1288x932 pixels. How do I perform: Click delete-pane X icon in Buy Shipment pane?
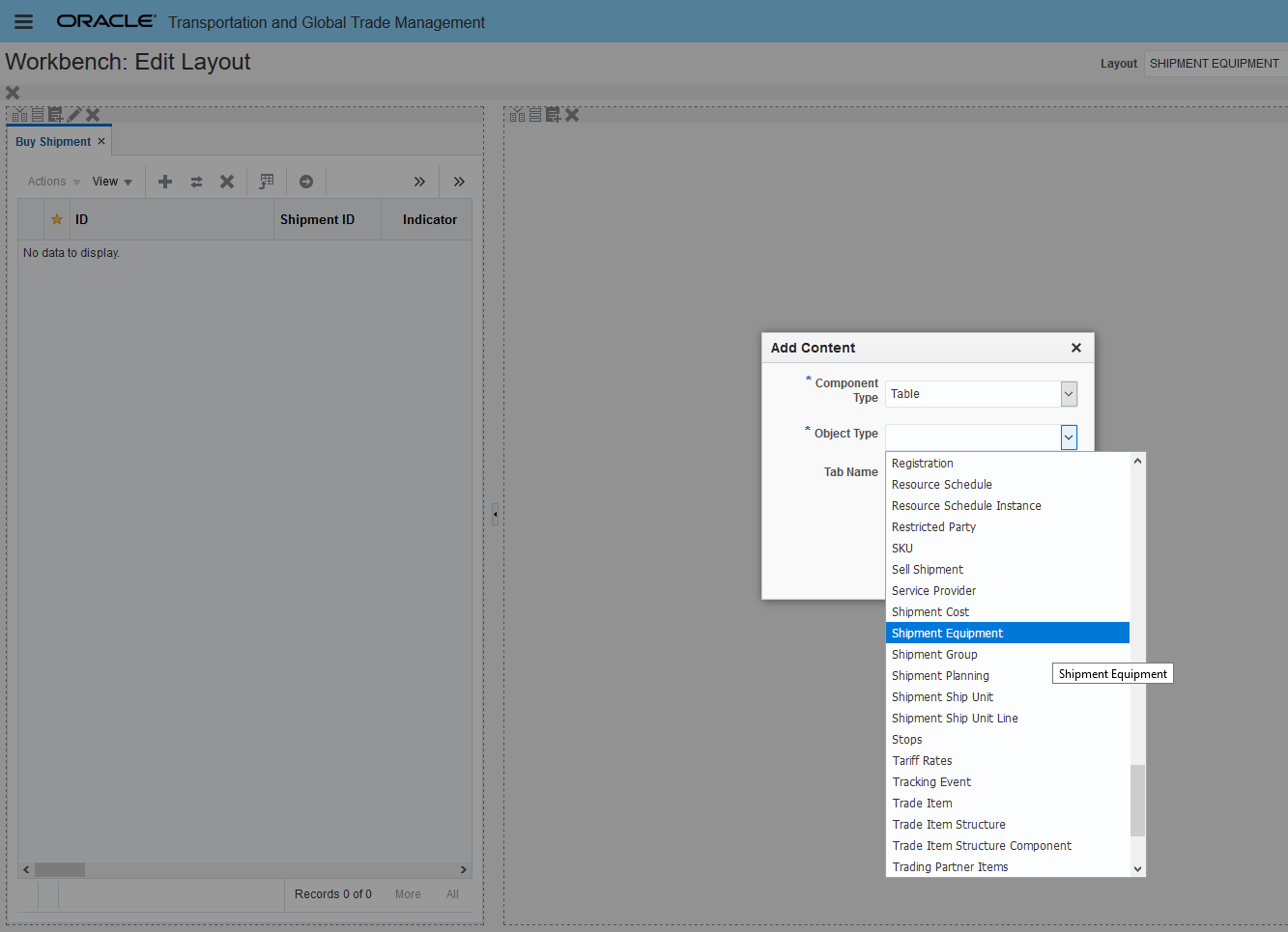coord(93,115)
